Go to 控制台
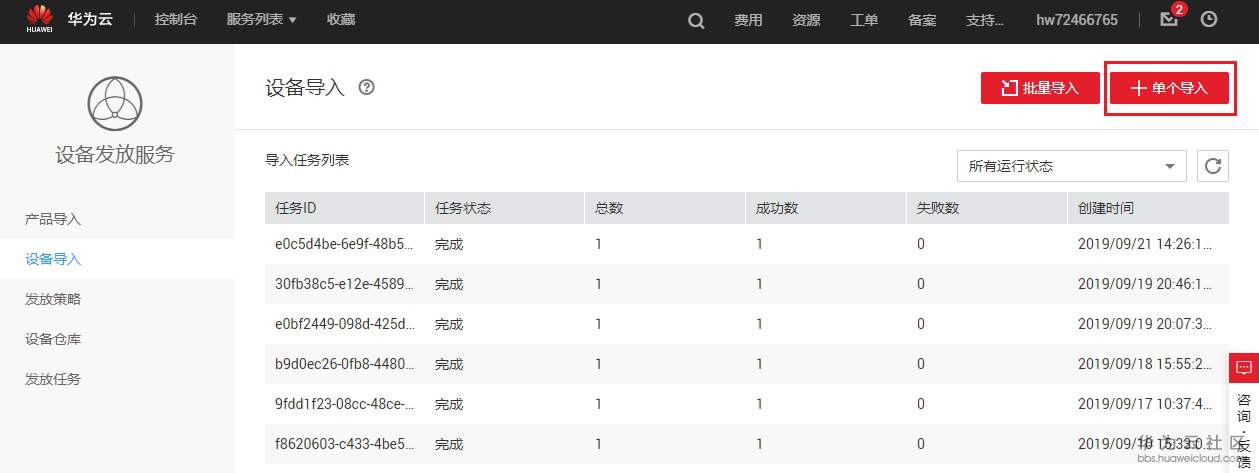This screenshot has width=1259, height=473. pyautogui.click(x=175, y=20)
